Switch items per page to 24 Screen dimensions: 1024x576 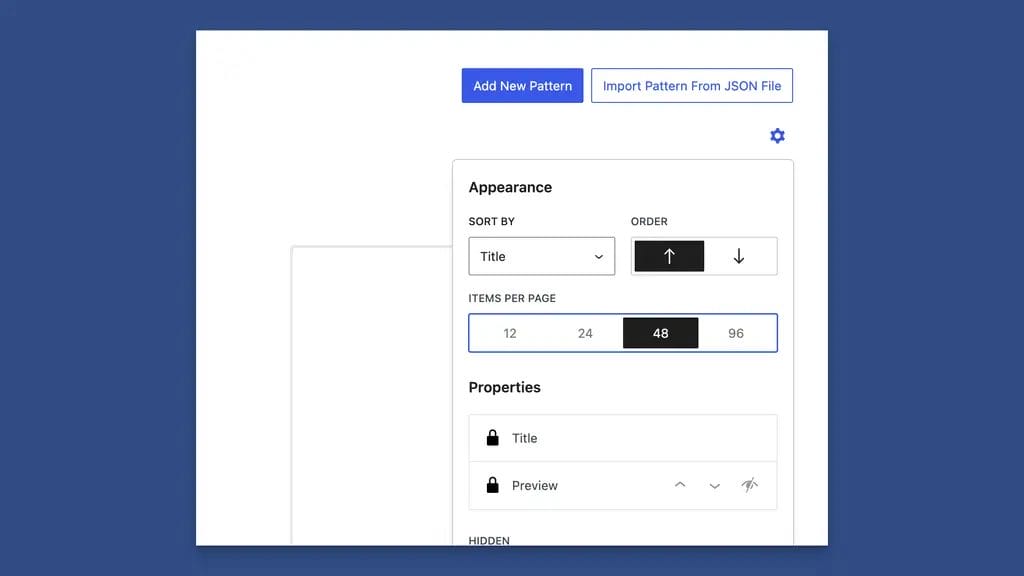click(x=585, y=333)
